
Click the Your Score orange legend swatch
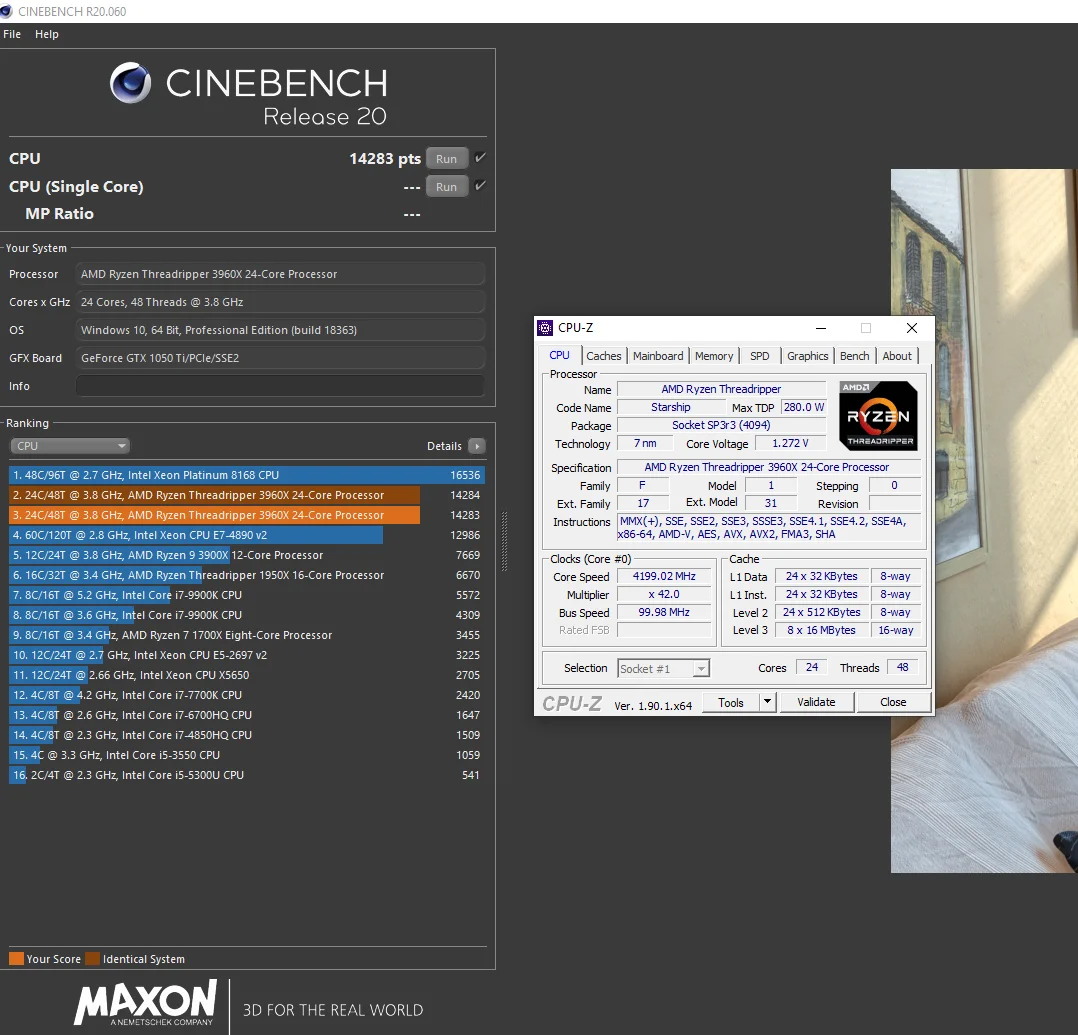pos(16,959)
